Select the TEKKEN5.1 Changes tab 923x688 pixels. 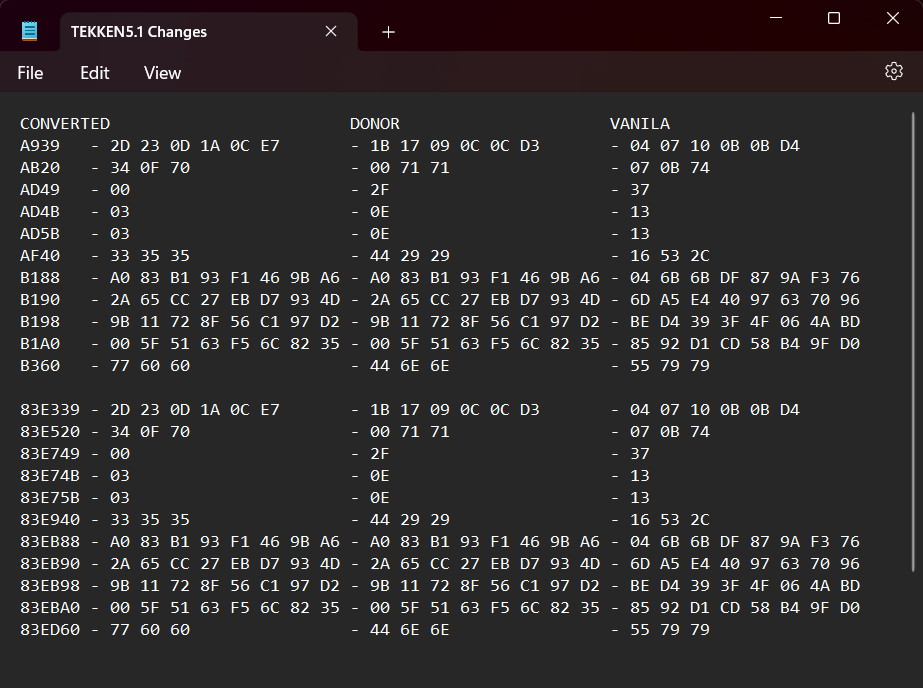pyautogui.click(x=139, y=32)
